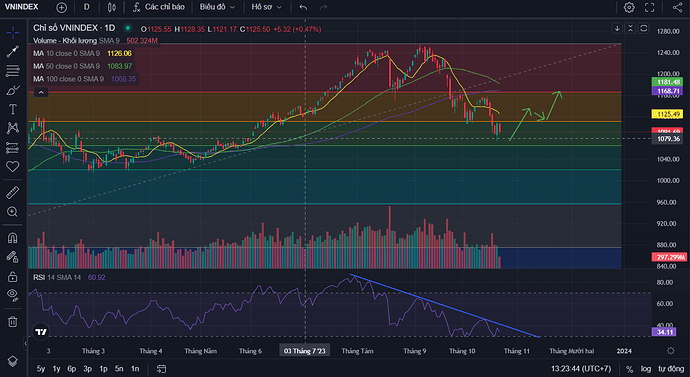Enter fullscreen mode
The image size is (690, 377).
click(x=650, y=7)
